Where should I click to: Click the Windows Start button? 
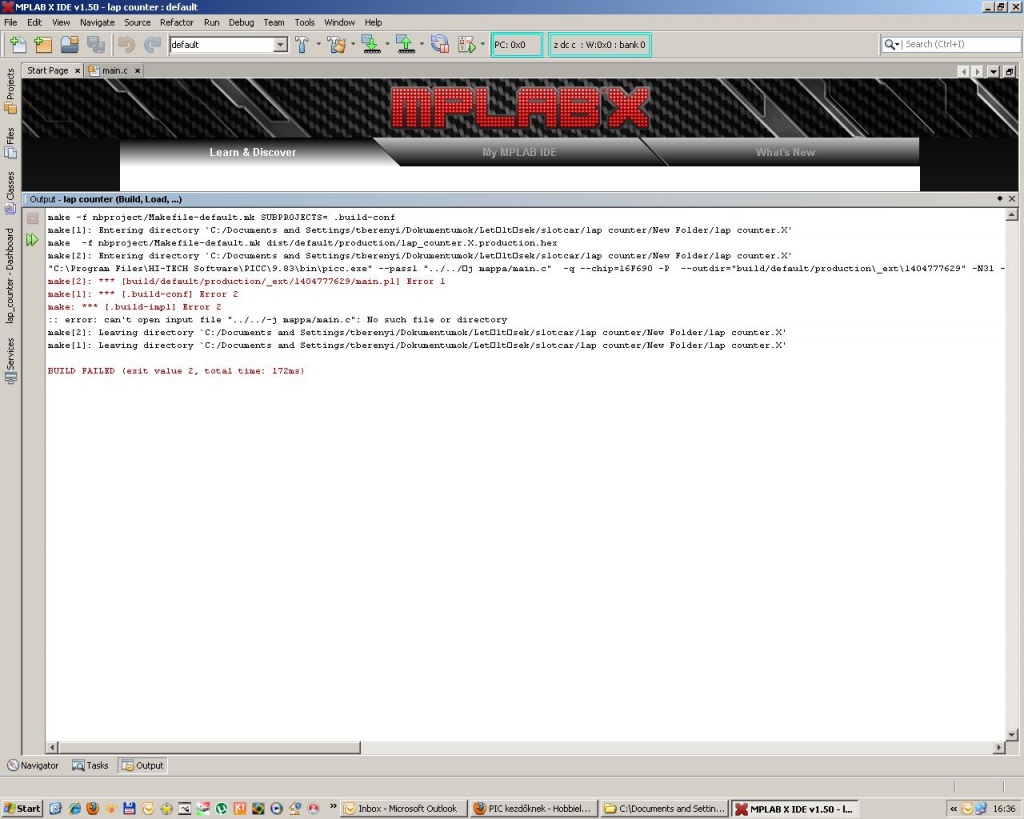22,809
